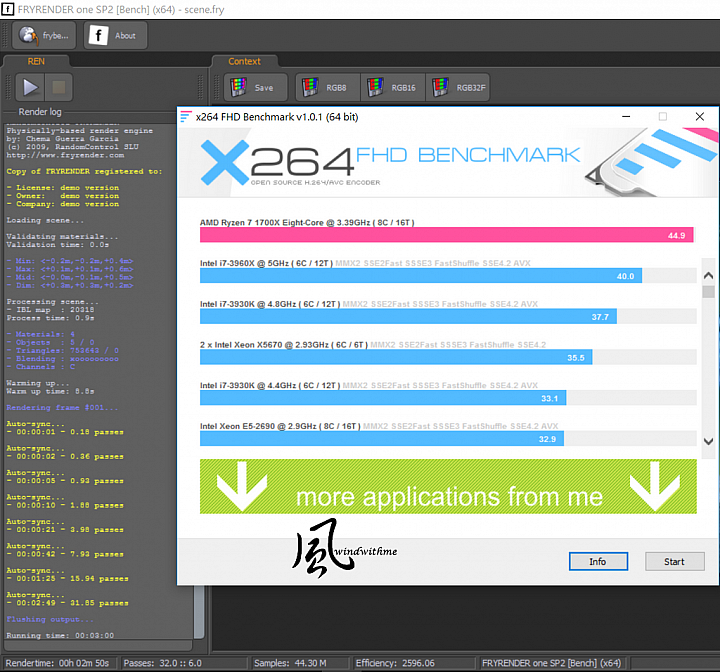
Task: Select the Intel Xeon E5-2690 result bar
Action: tap(382, 439)
